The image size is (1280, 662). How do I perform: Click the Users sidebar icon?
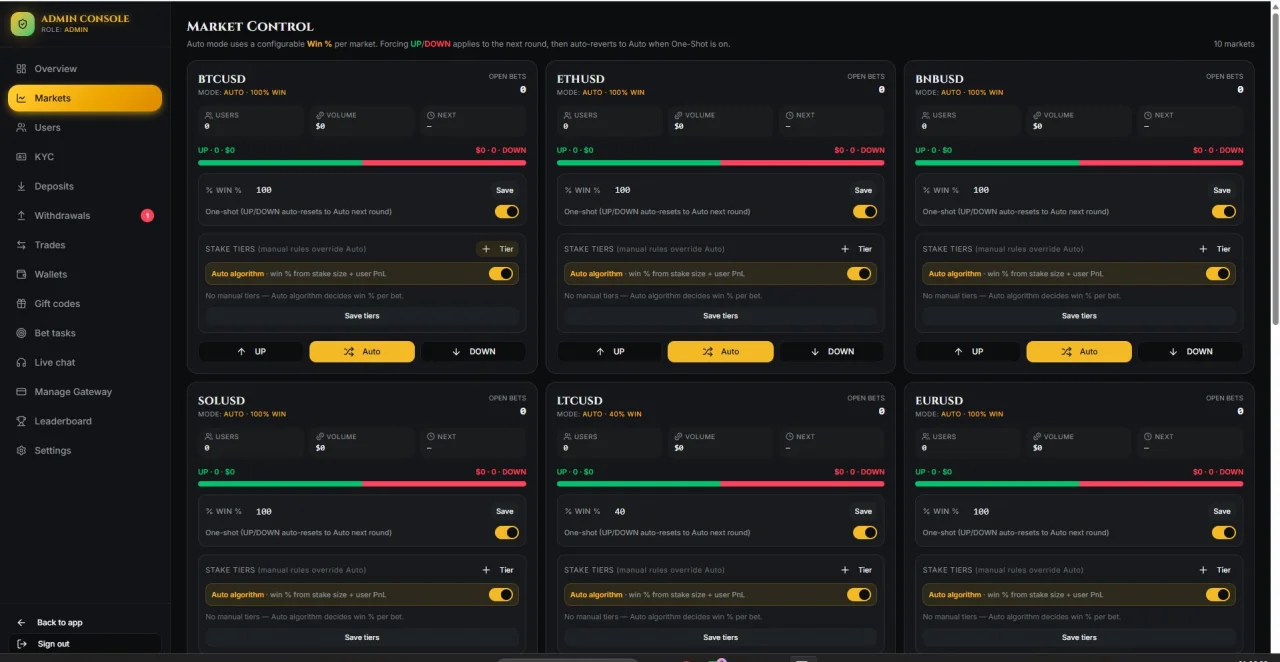21,127
